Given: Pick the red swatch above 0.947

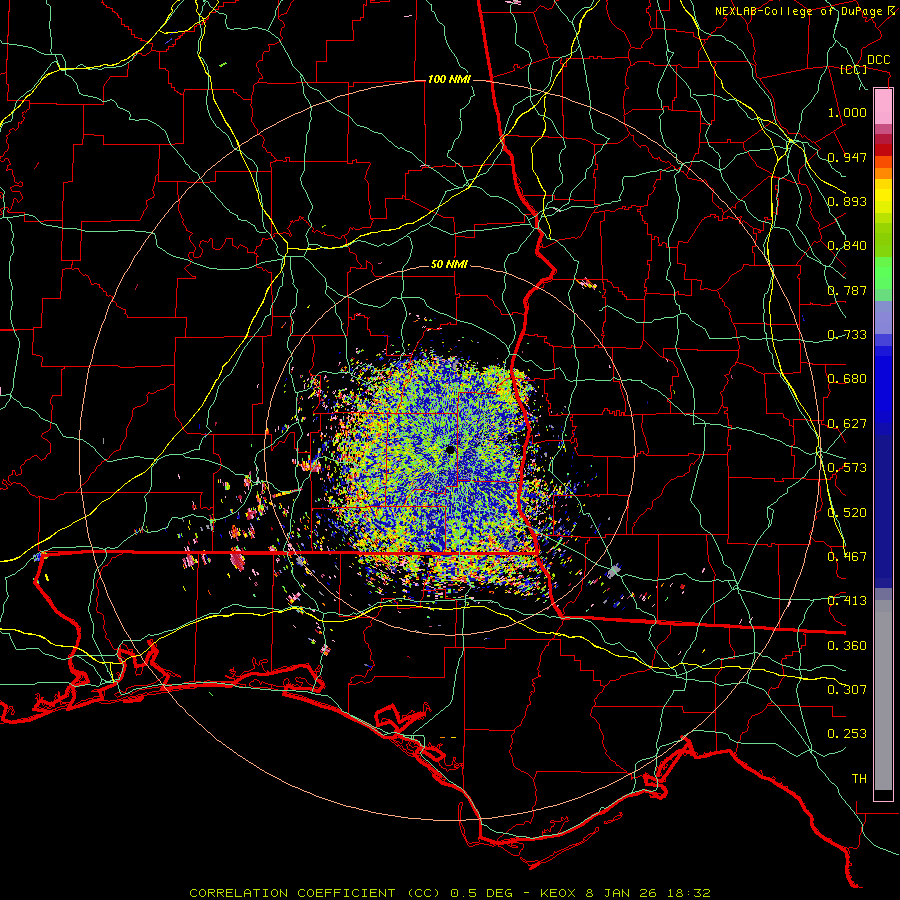Looking at the screenshot, I should [x=883, y=149].
